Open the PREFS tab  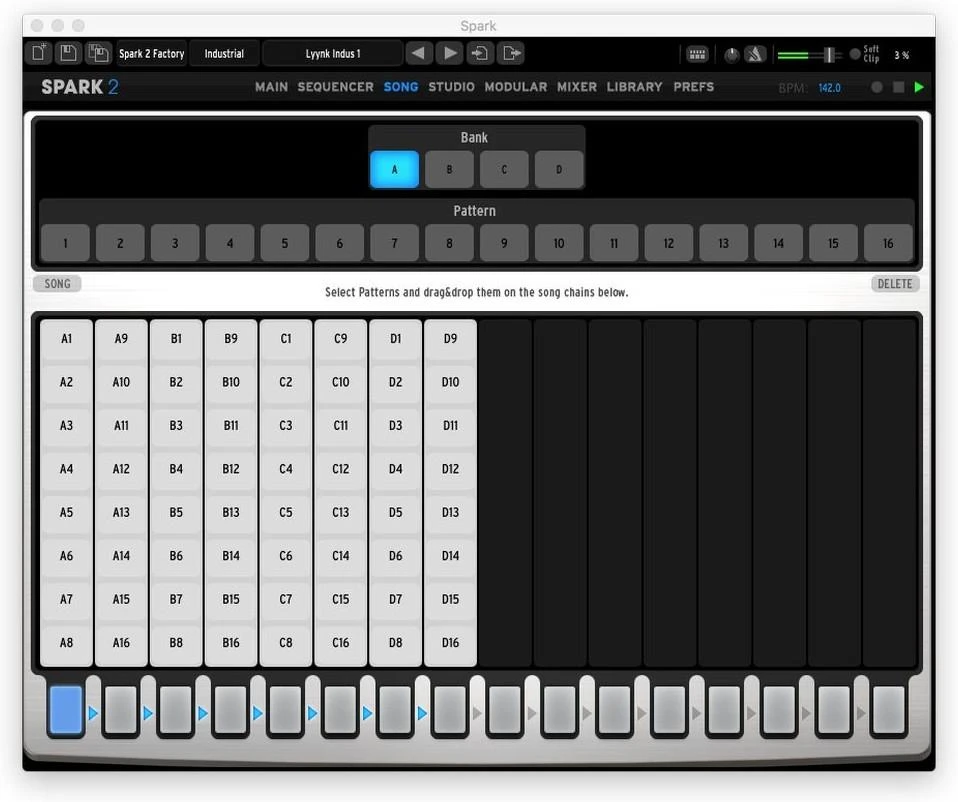point(693,87)
